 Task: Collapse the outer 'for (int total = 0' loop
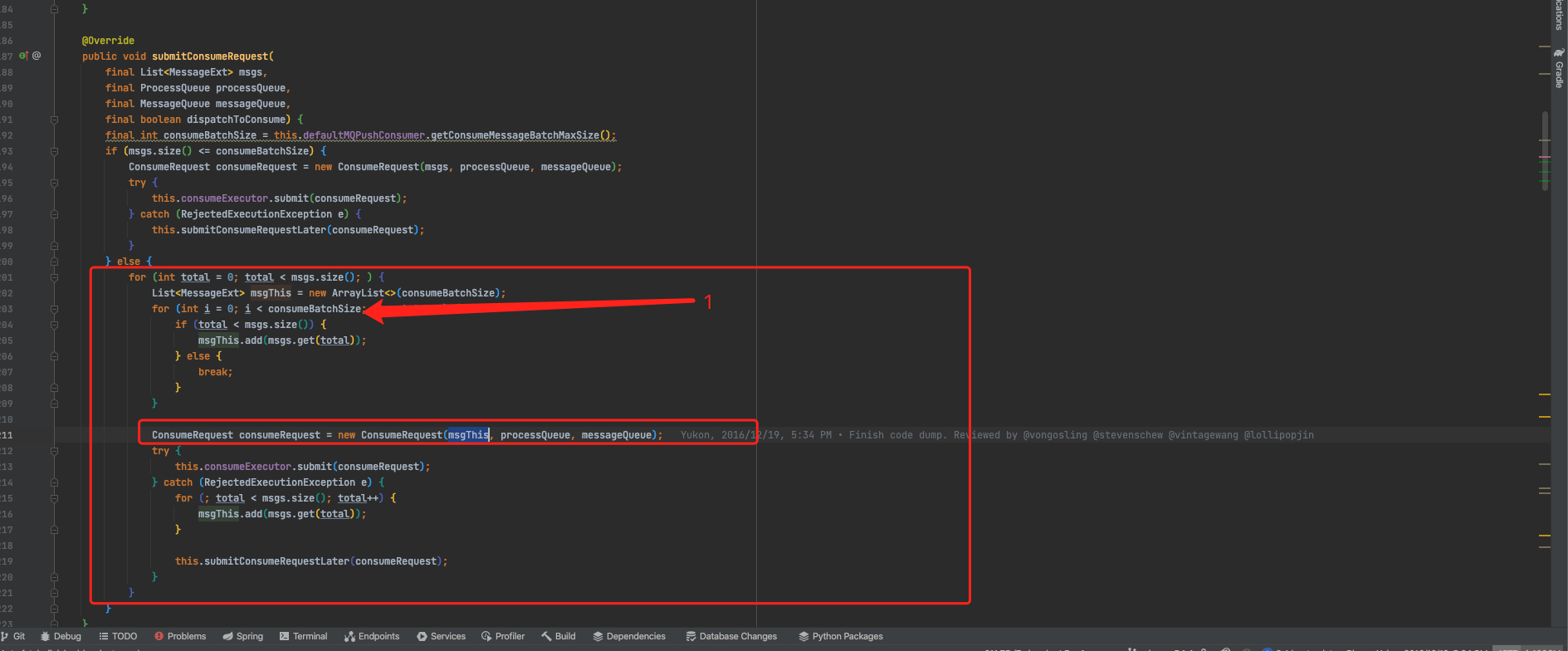click(54, 277)
